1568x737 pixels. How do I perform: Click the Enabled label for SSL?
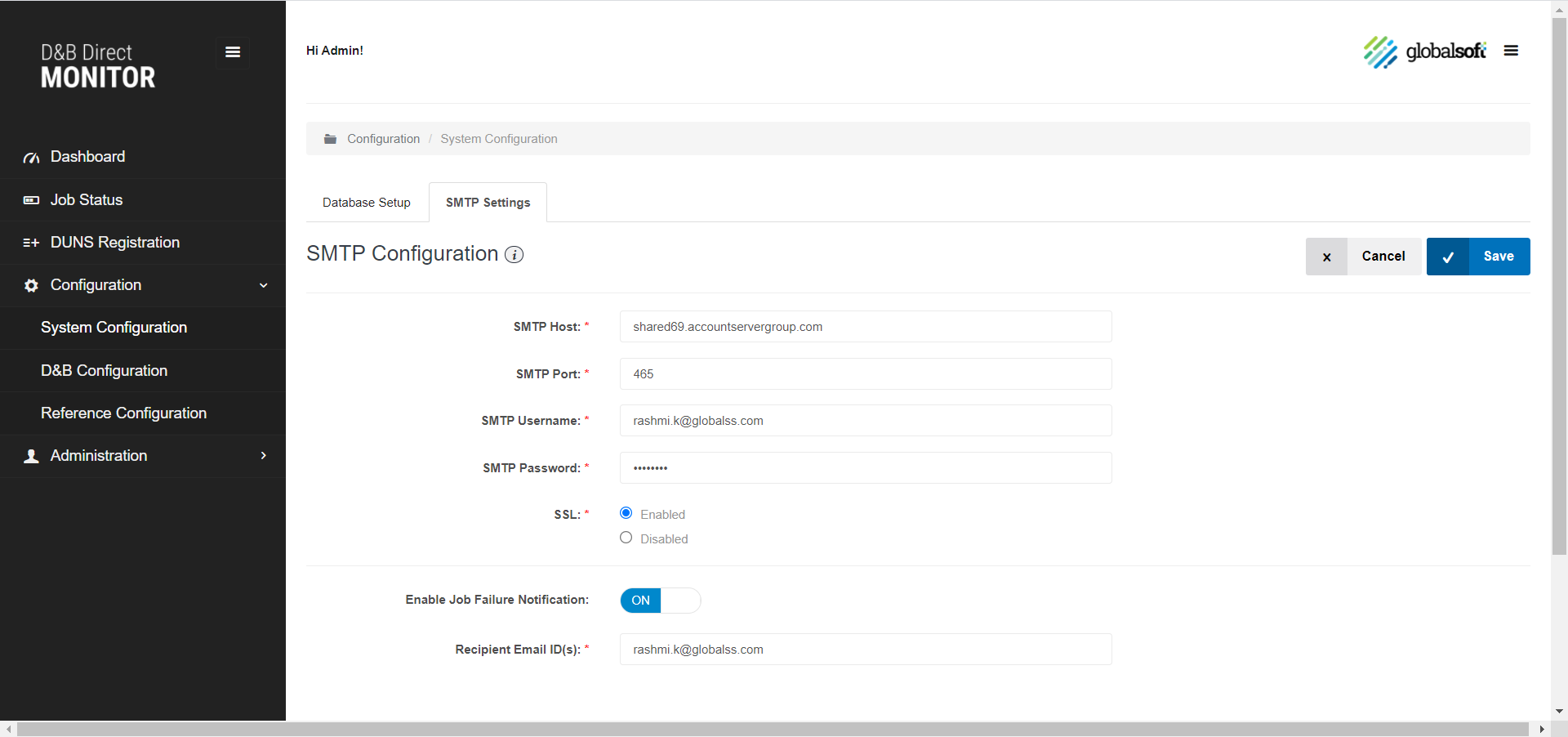662,515
